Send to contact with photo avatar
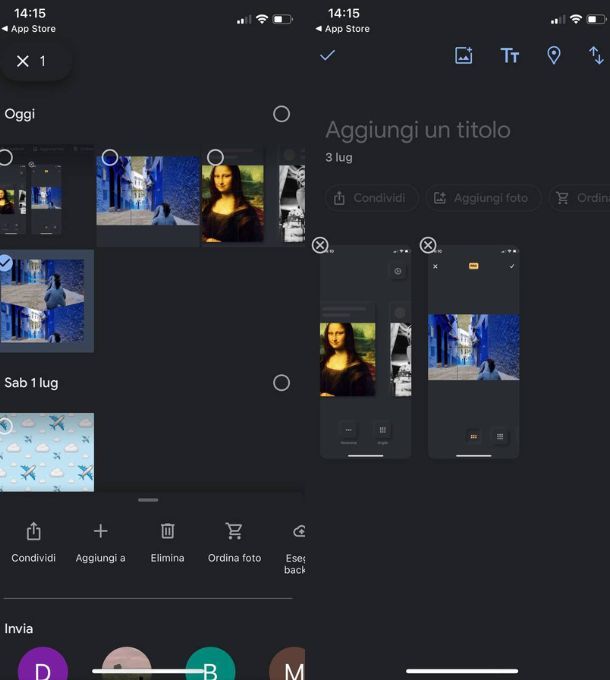 [x=127, y=664]
